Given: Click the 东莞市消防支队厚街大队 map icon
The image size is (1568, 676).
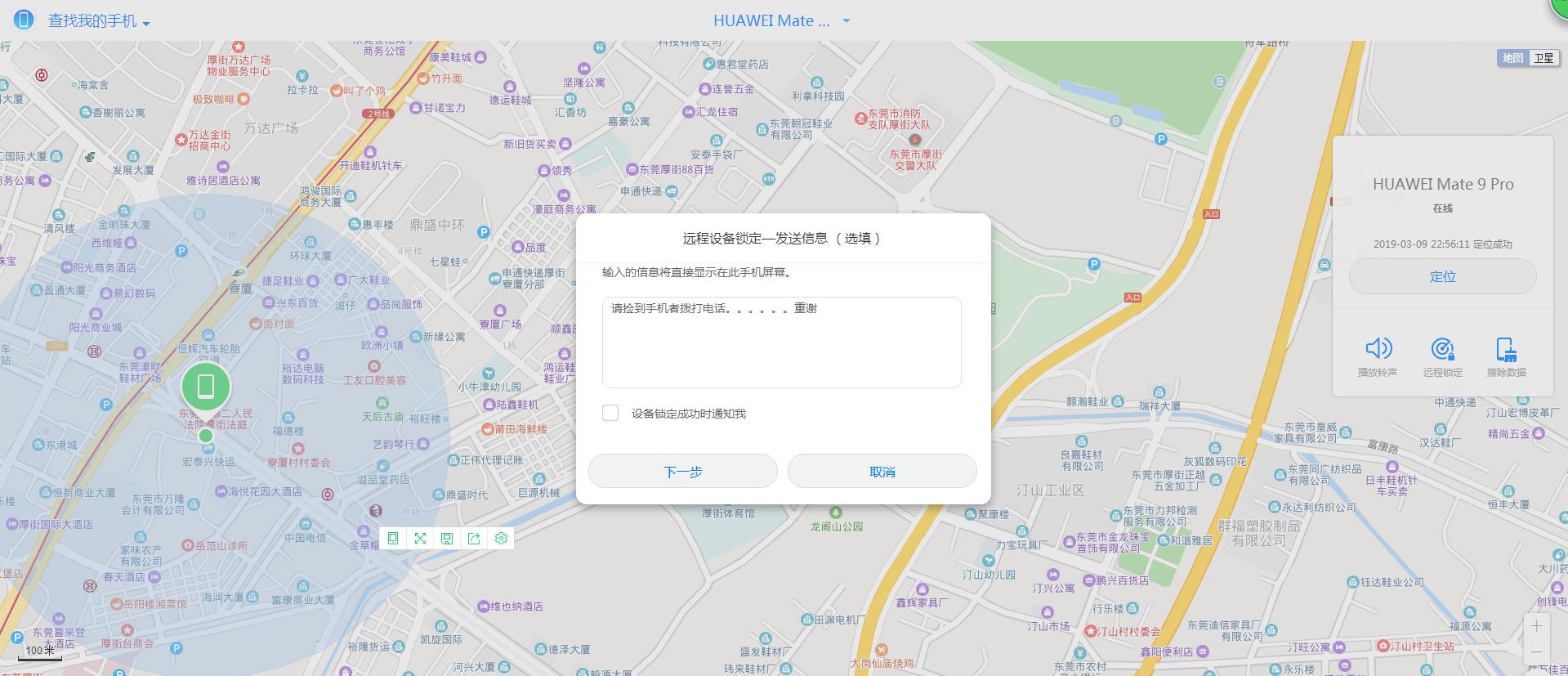Looking at the screenshot, I should pos(860,119).
